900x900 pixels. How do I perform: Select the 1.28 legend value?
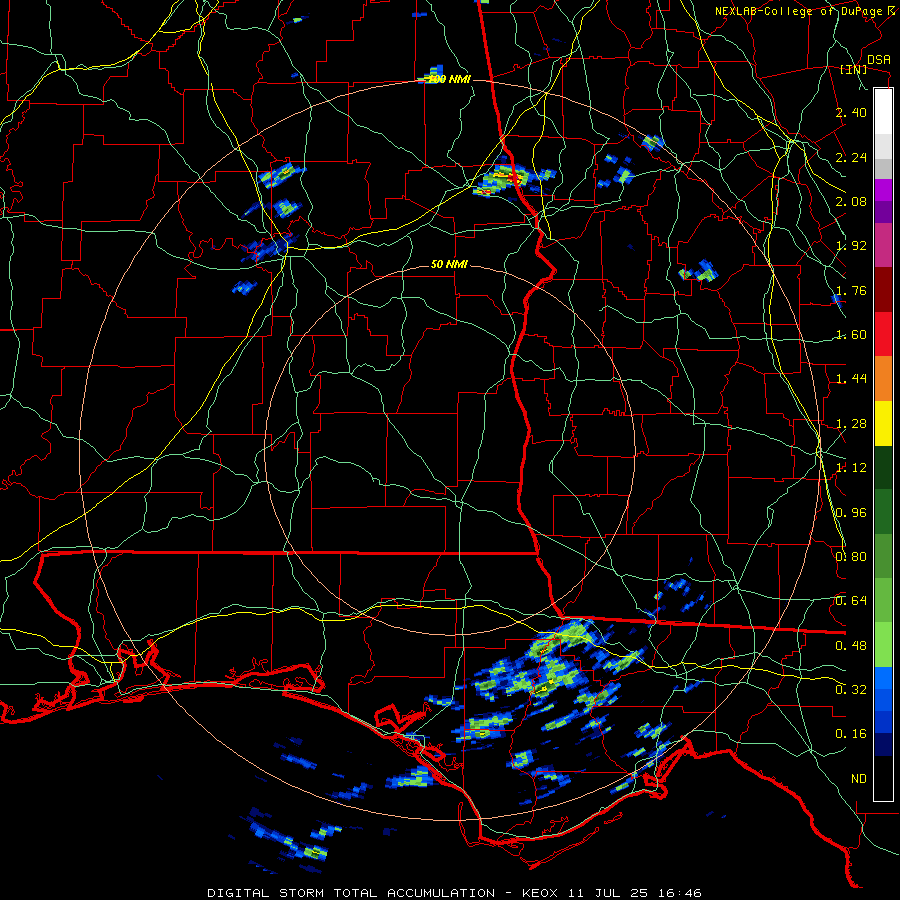pyautogui.click(x=851, y=424)
